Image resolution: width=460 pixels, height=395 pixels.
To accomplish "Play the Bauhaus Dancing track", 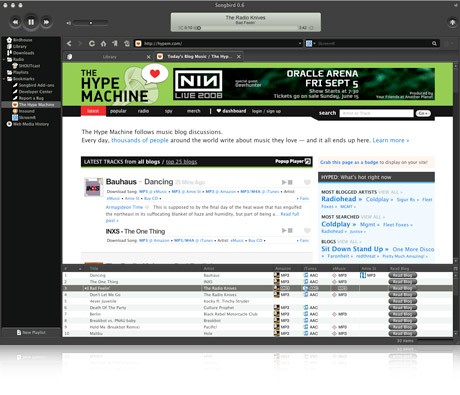I will tap(284, 182).
